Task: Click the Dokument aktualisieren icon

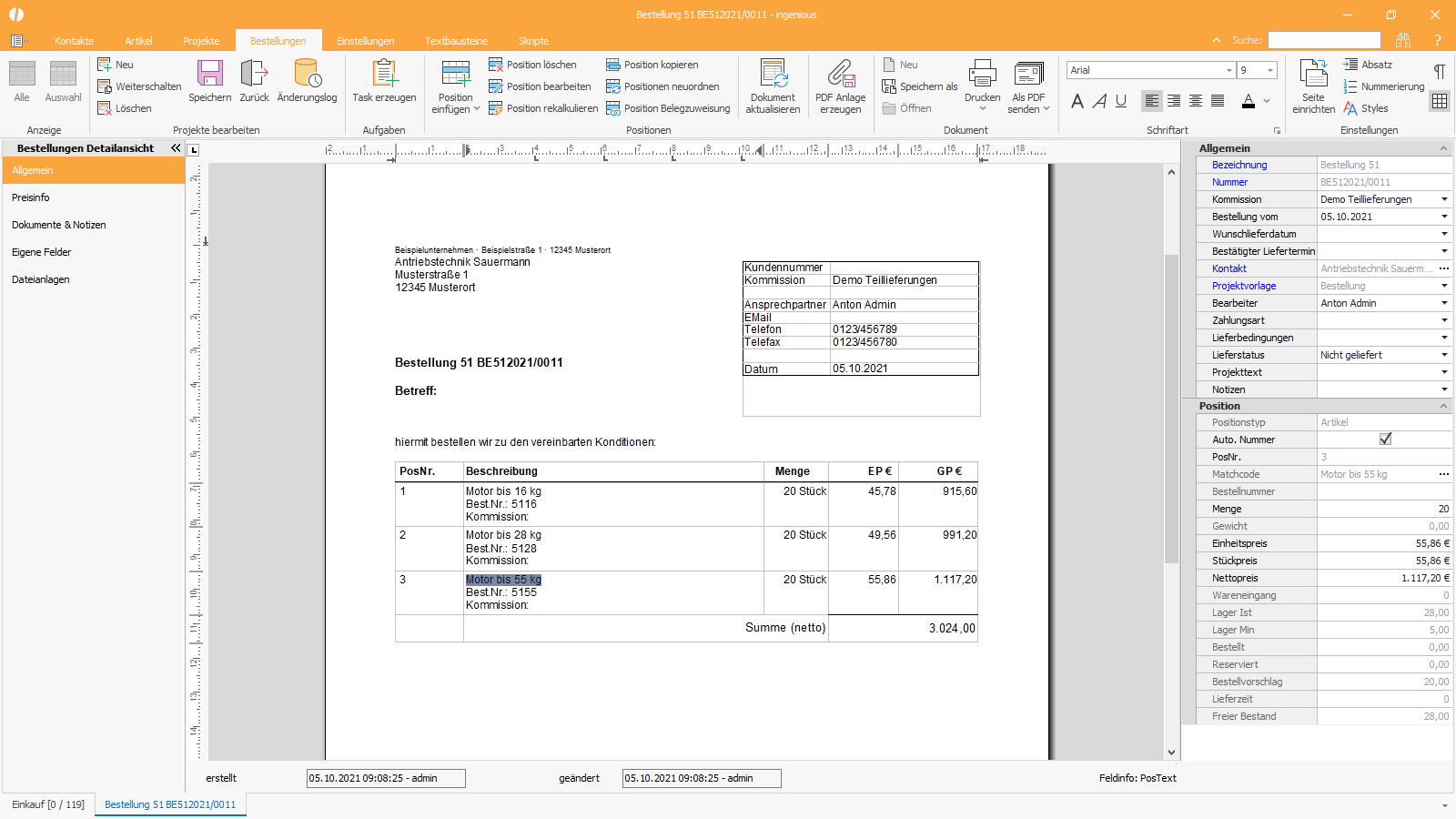Action: coord(773,74)
